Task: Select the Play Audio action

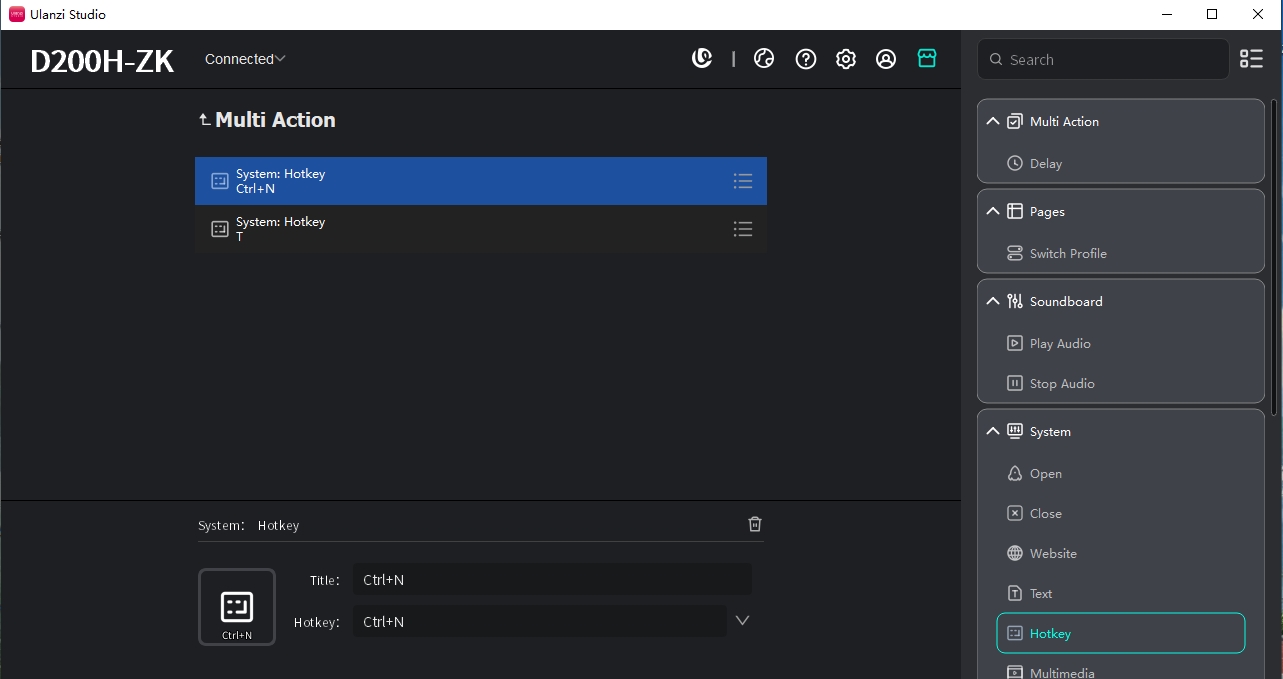Action: point(1059,343)
